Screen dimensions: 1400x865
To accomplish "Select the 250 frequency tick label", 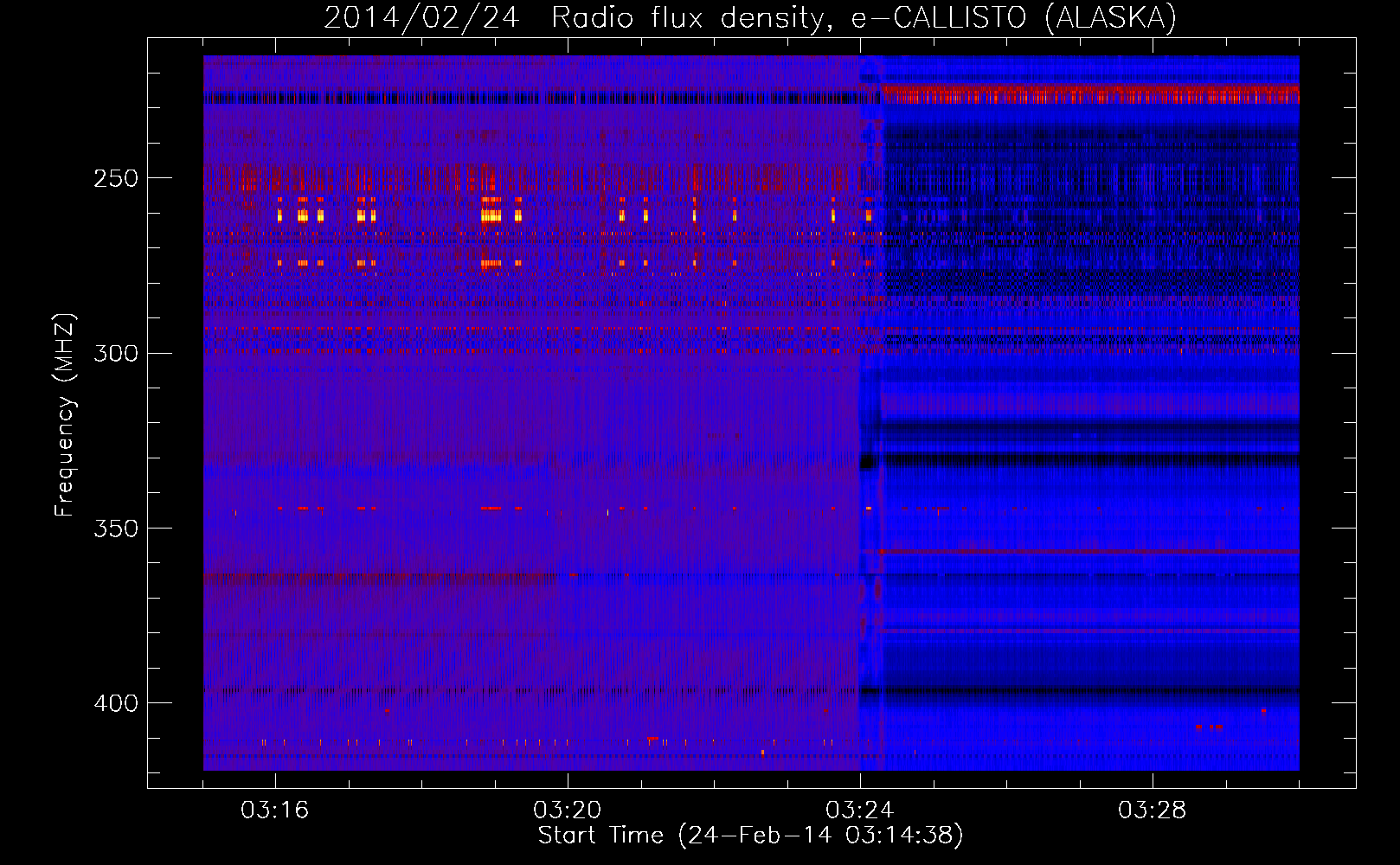I will [116, 178].
